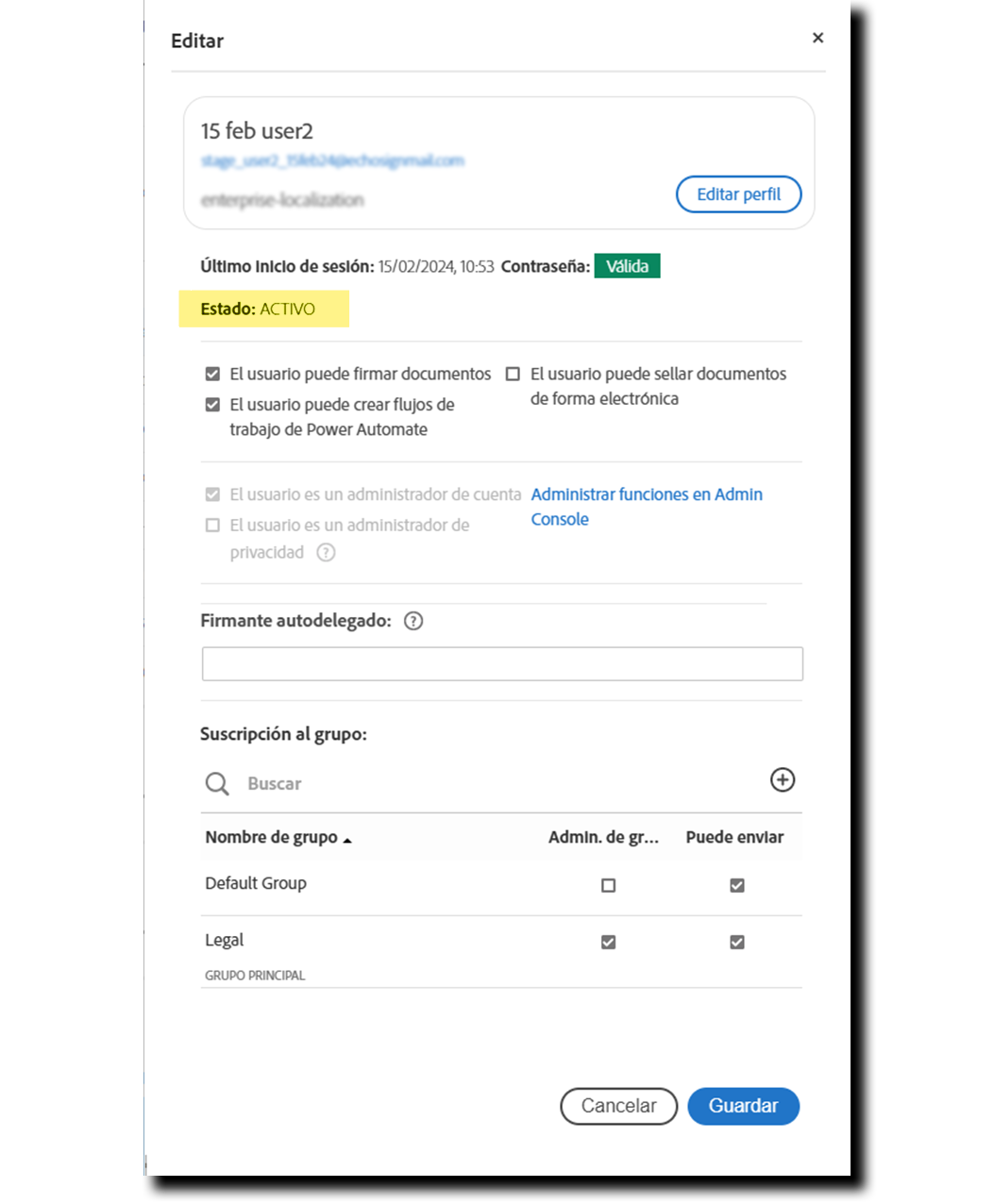Click the group search magnifier icon
994x1204 pixels.
[217, 783]
